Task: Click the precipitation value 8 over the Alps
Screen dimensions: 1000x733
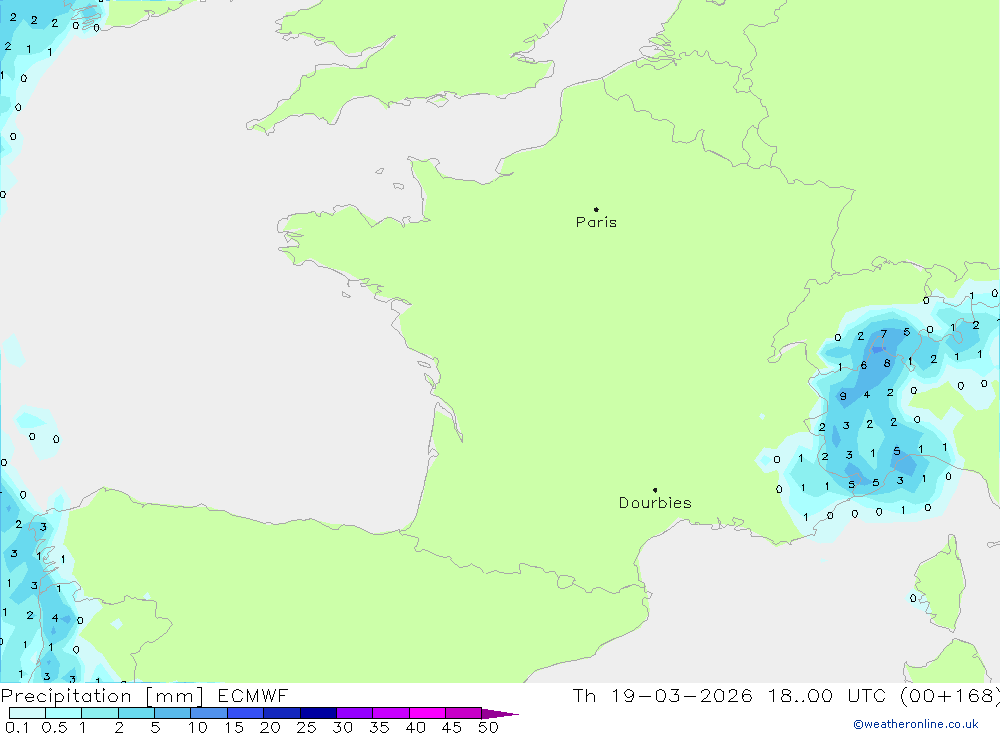Action: [886, 363]
